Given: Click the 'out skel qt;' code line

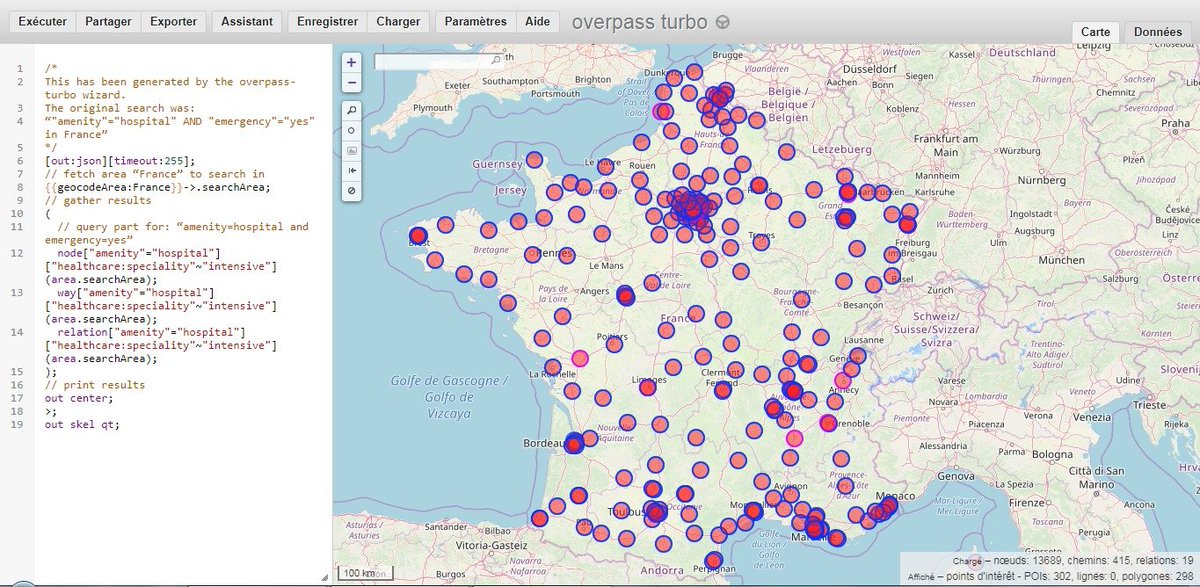Looking at the screenshot, I should (x=82, y=423).
